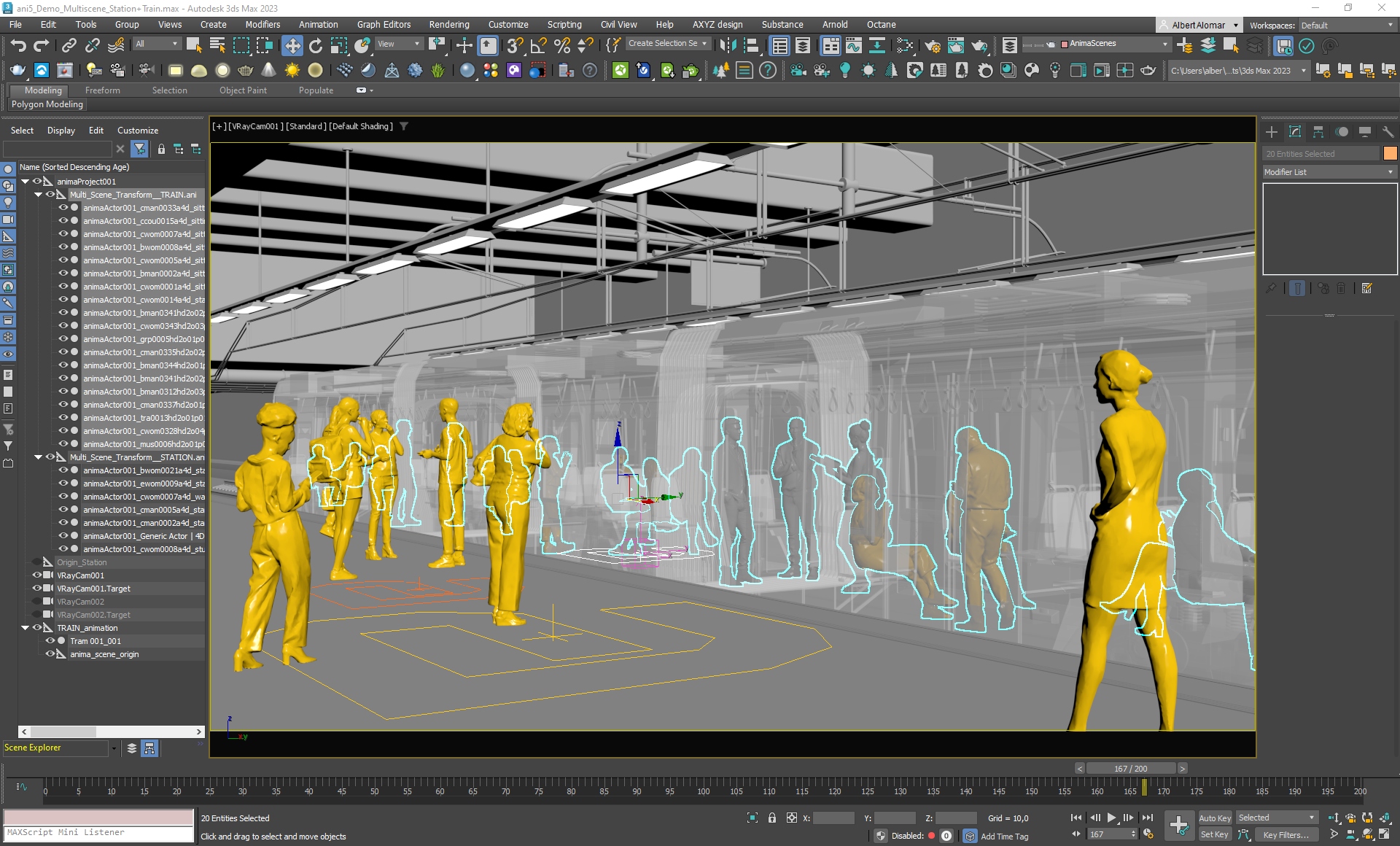Click the Angle Snap toggle icon
1400x846 pixels.
pyautogui.click(x=538, y=46)
